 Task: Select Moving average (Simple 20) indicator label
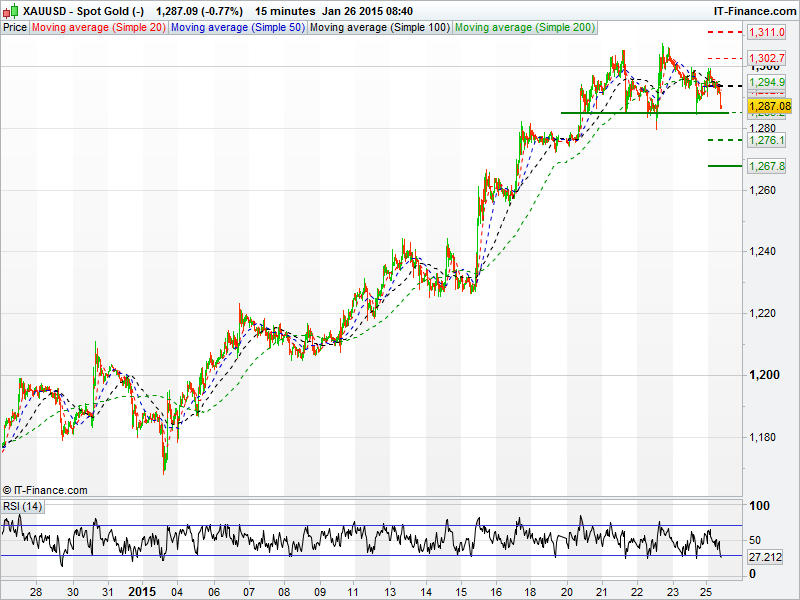coord(99,27)
